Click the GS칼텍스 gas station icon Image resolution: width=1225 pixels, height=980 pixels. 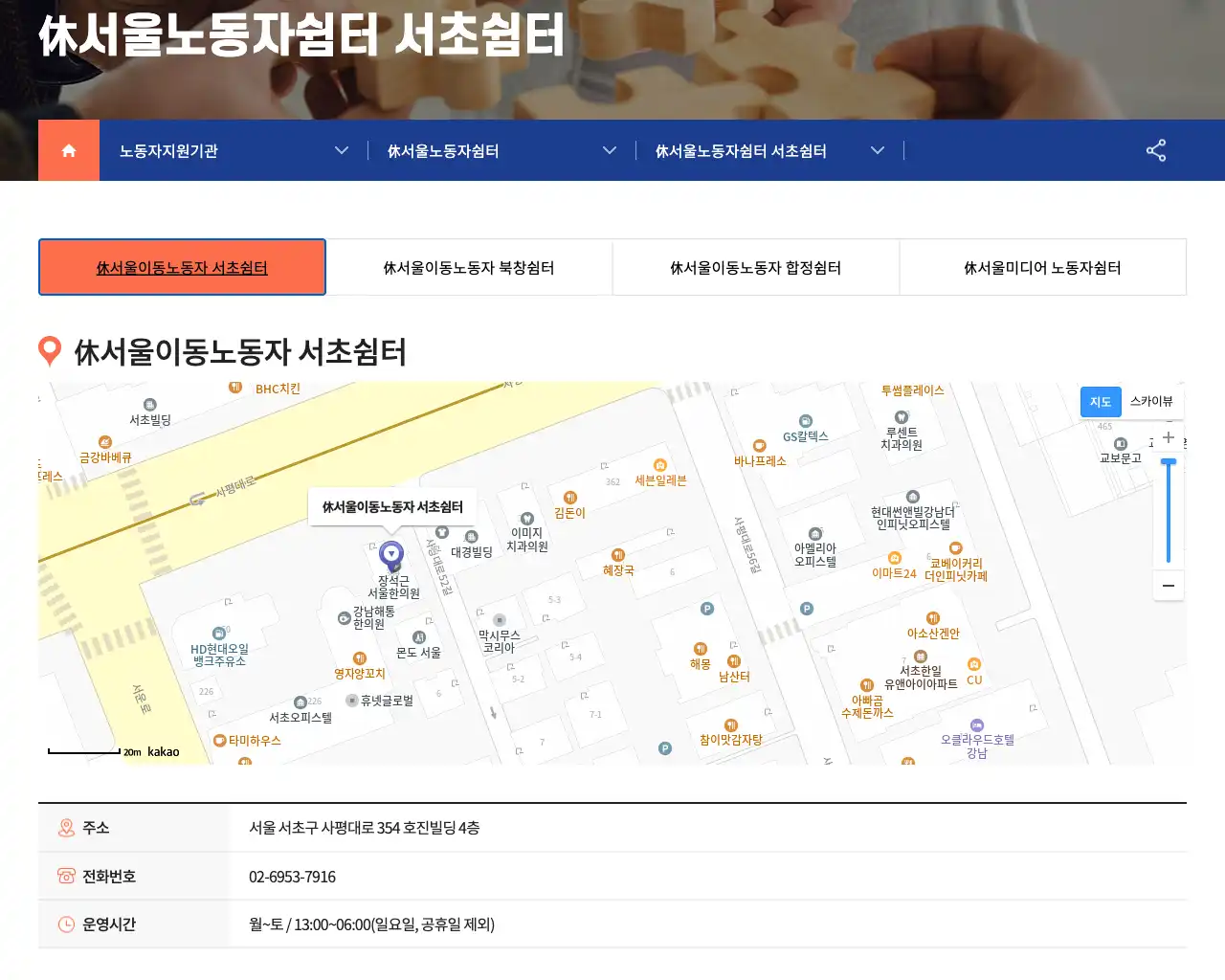pos(806,421)
